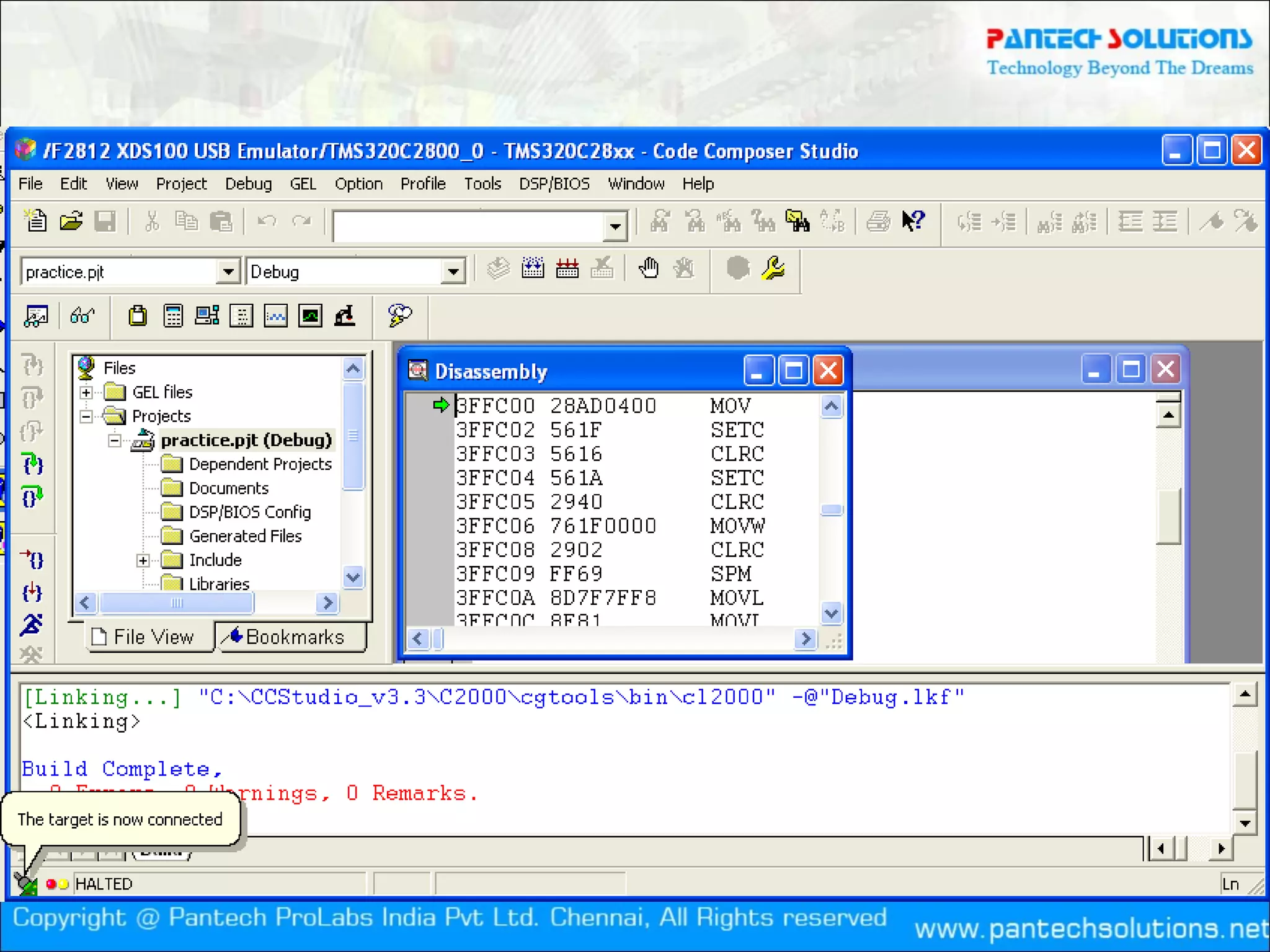Expand the Include folder node

pos(143,560)
